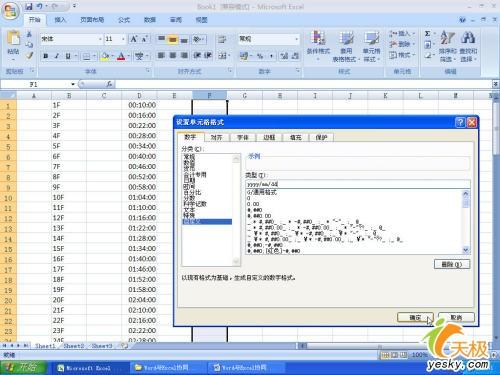
Task: Click the format list scroll down arrow
Action: click(466, 250)
